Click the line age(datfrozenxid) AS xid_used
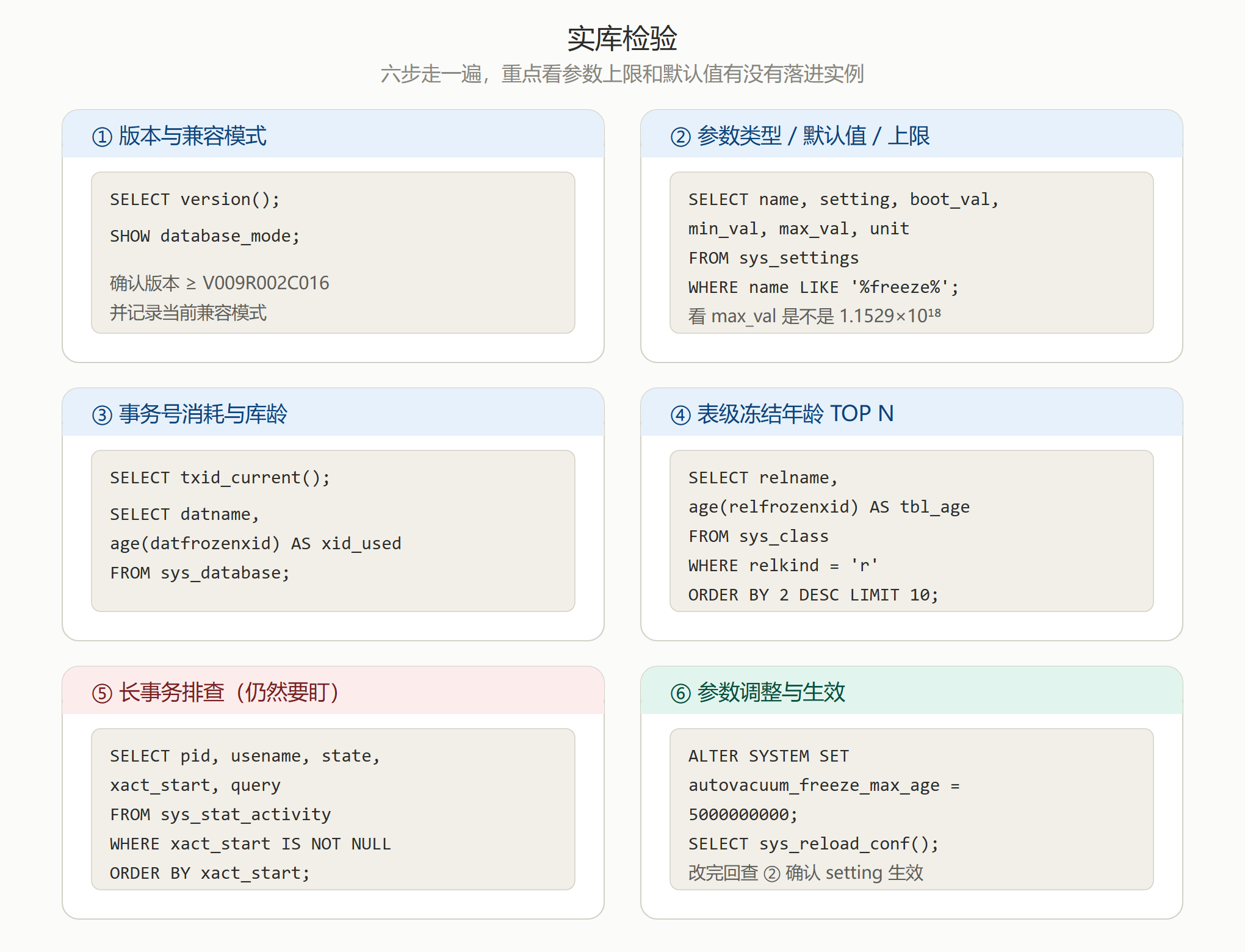Viewport: 1245px width, 952px height. point(256,544)
